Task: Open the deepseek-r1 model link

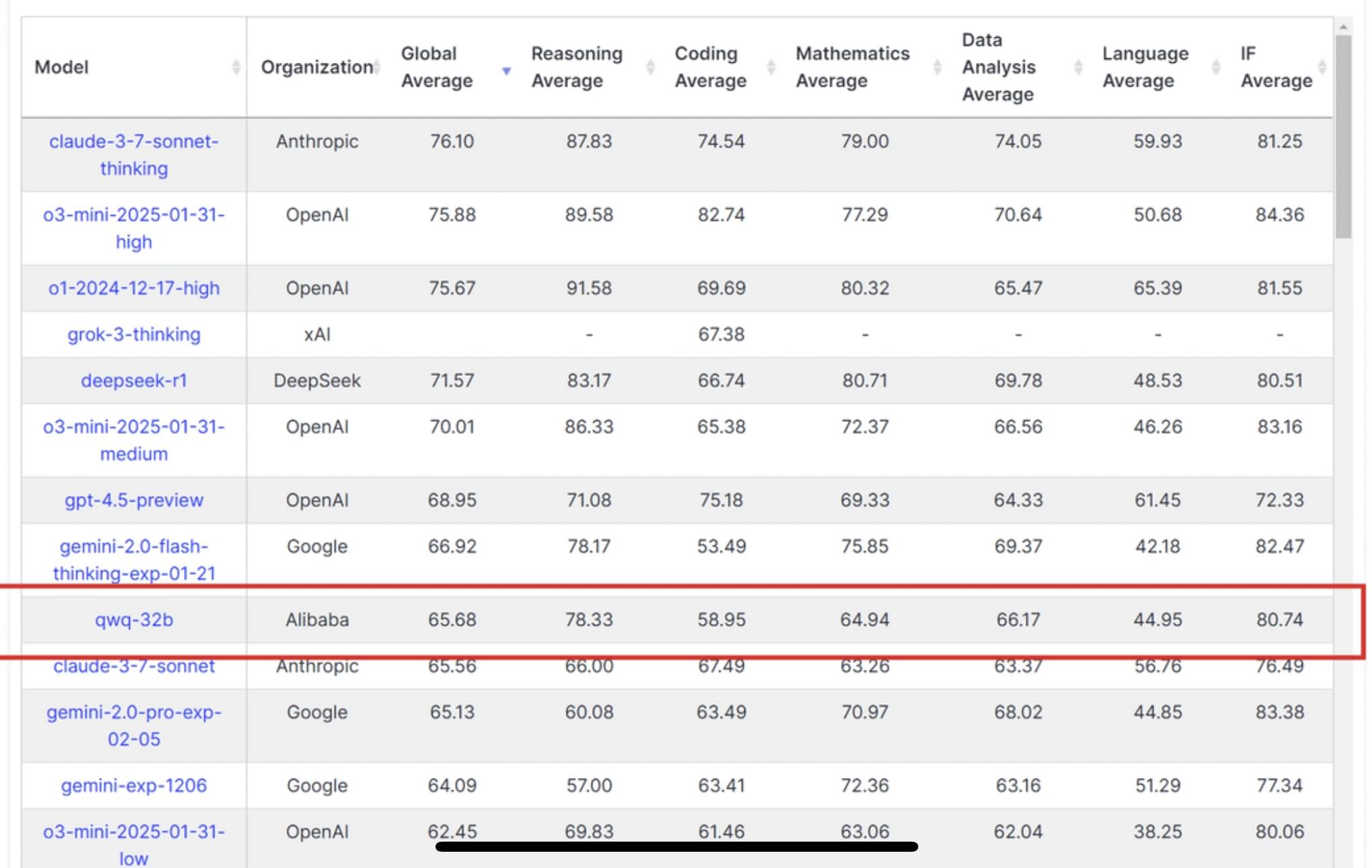Action: point(134,381)
